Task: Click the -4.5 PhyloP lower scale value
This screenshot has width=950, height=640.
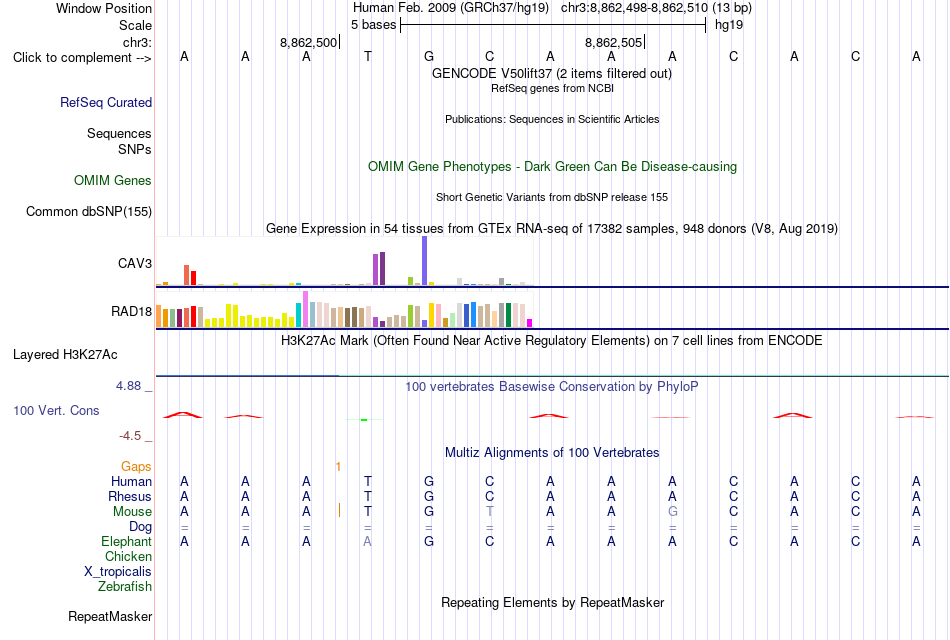Action: [130, 436]
